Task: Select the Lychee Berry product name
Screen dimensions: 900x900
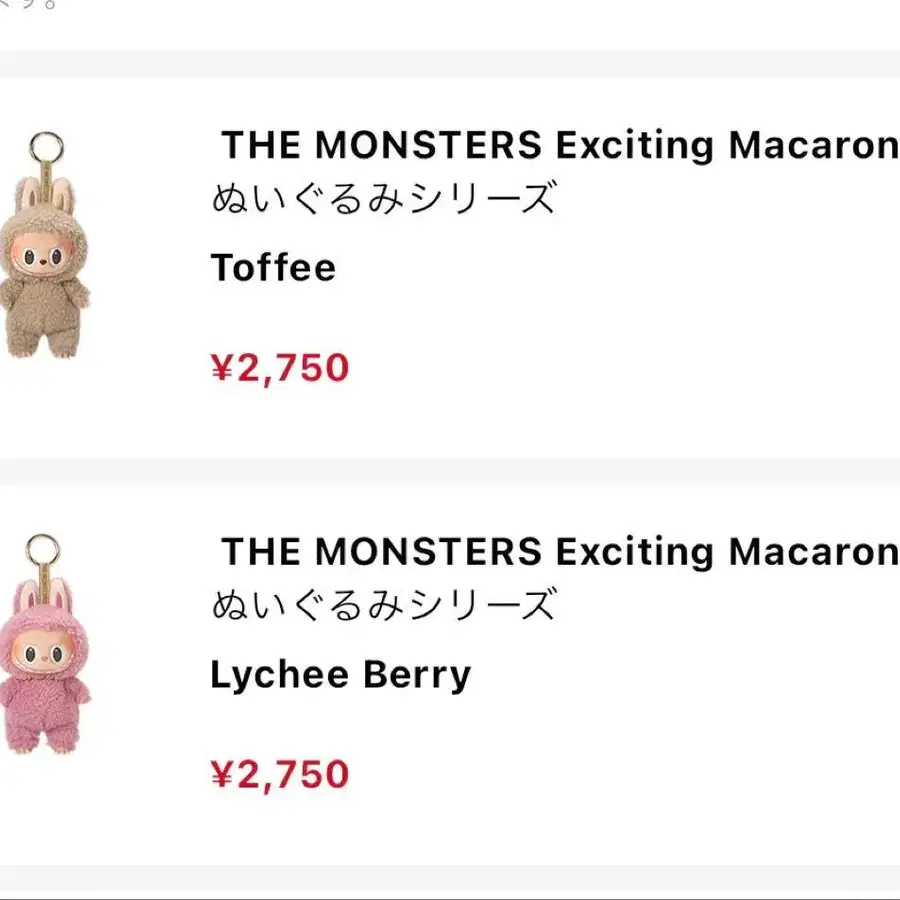Action: tap(340, 675)
